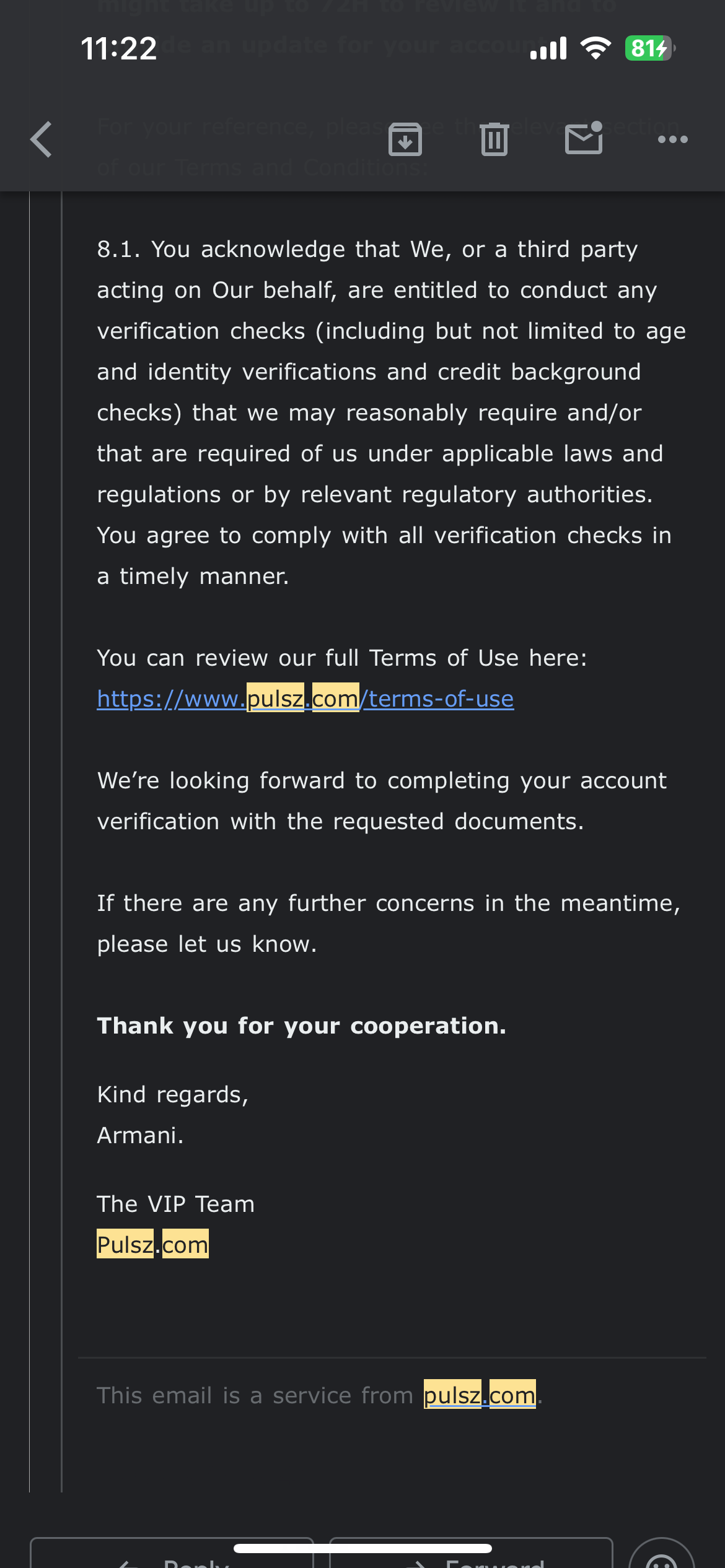Screen dimensions: 725x1568
Task: Tap the 11:22 clock in status bar
Action: [119, 49]
